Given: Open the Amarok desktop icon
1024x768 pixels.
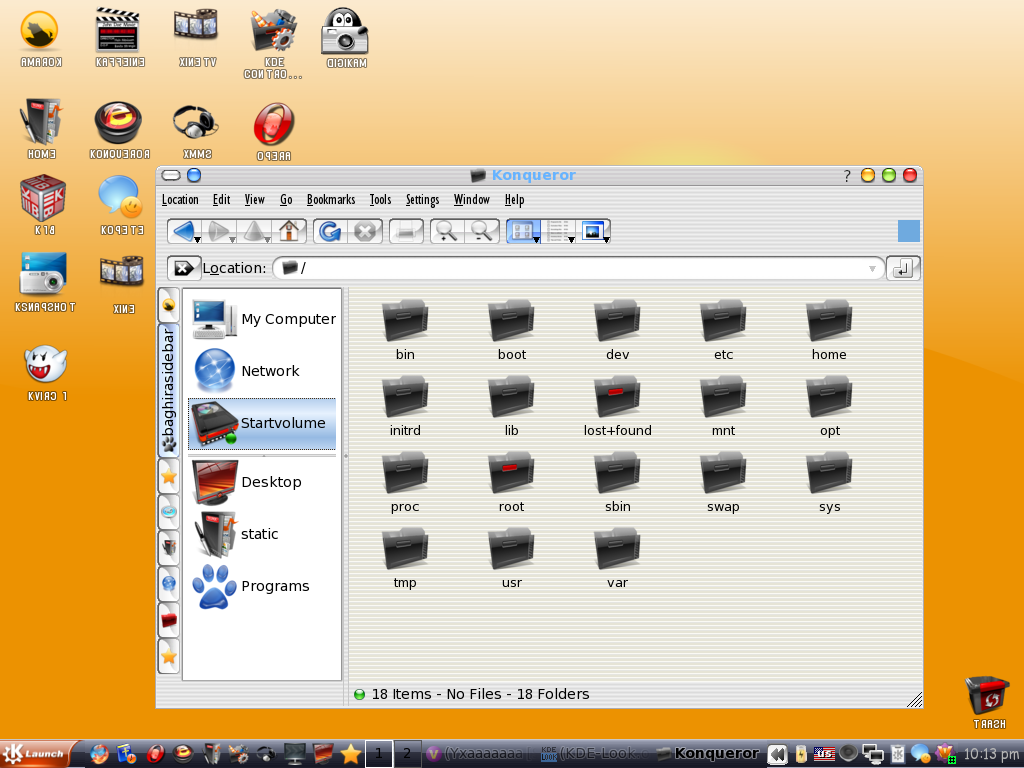Looking at the screenshot, I should tap(40, 39).
